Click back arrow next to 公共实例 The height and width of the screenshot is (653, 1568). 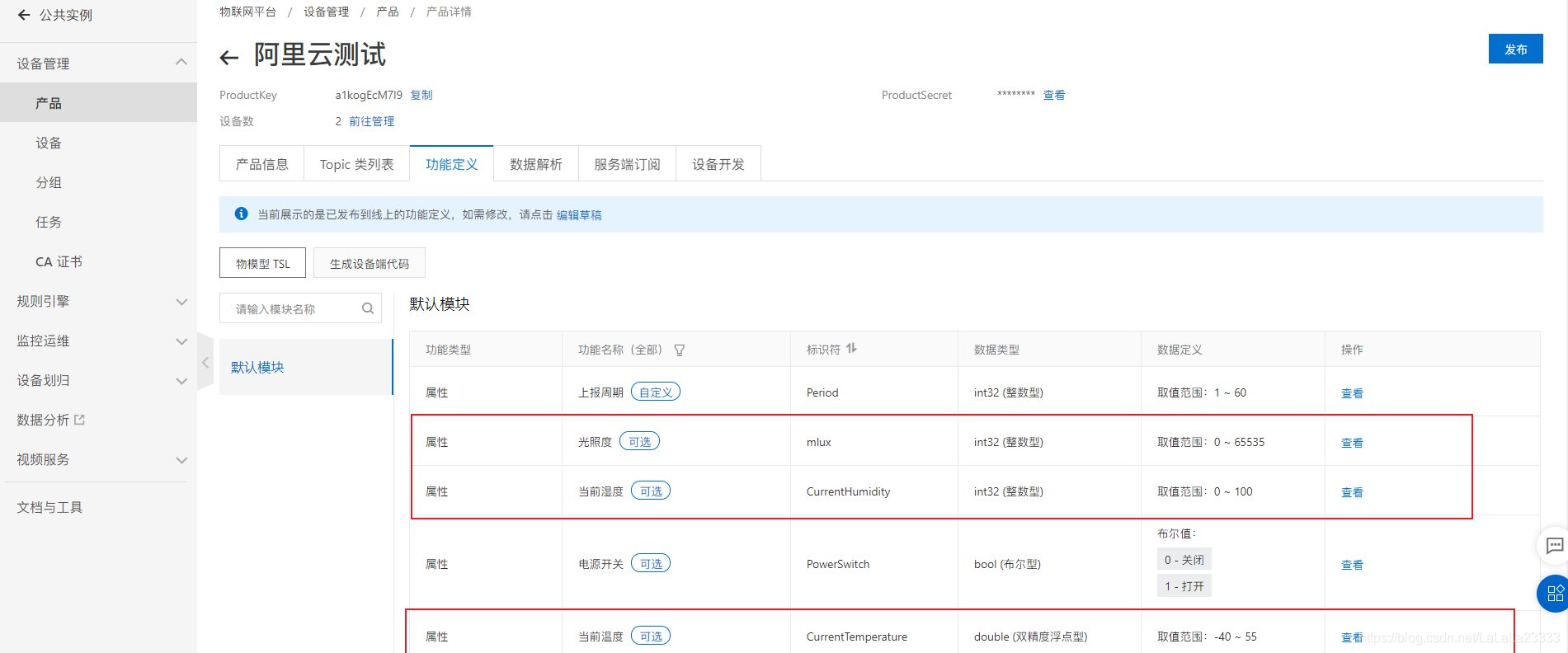[24, 15]
